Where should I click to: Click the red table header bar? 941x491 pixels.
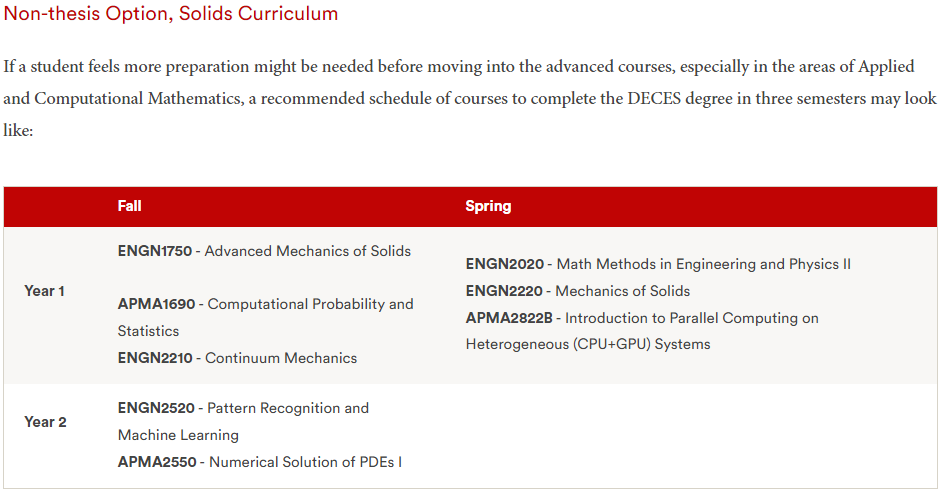(x=470, y=206)
